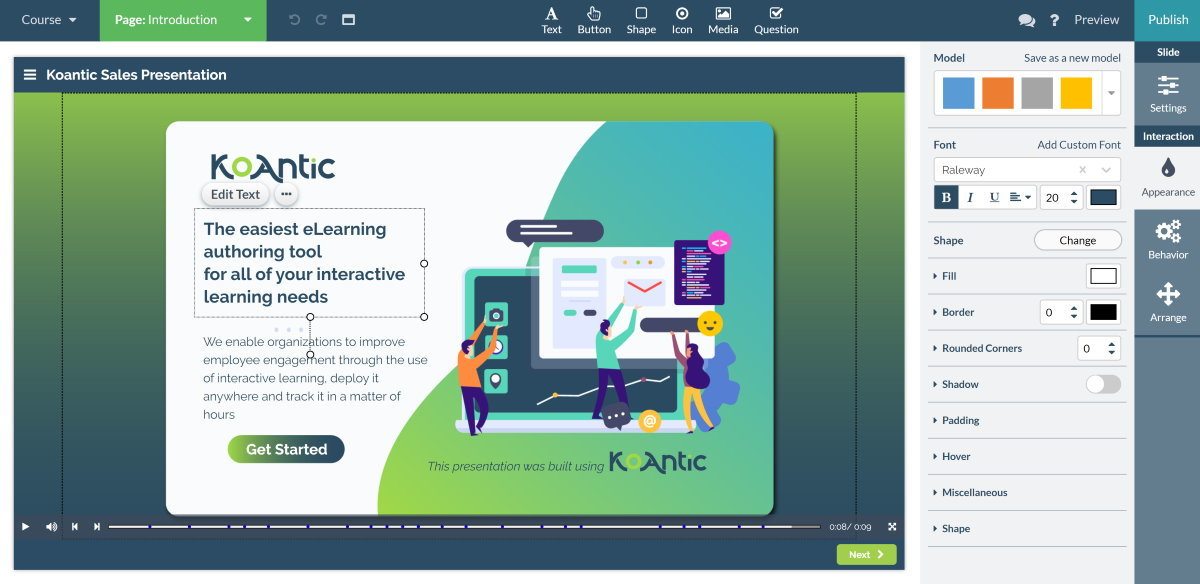Click the Change shape button
The height and width of the screenshot is (584, 1200).
point(1077,240)
